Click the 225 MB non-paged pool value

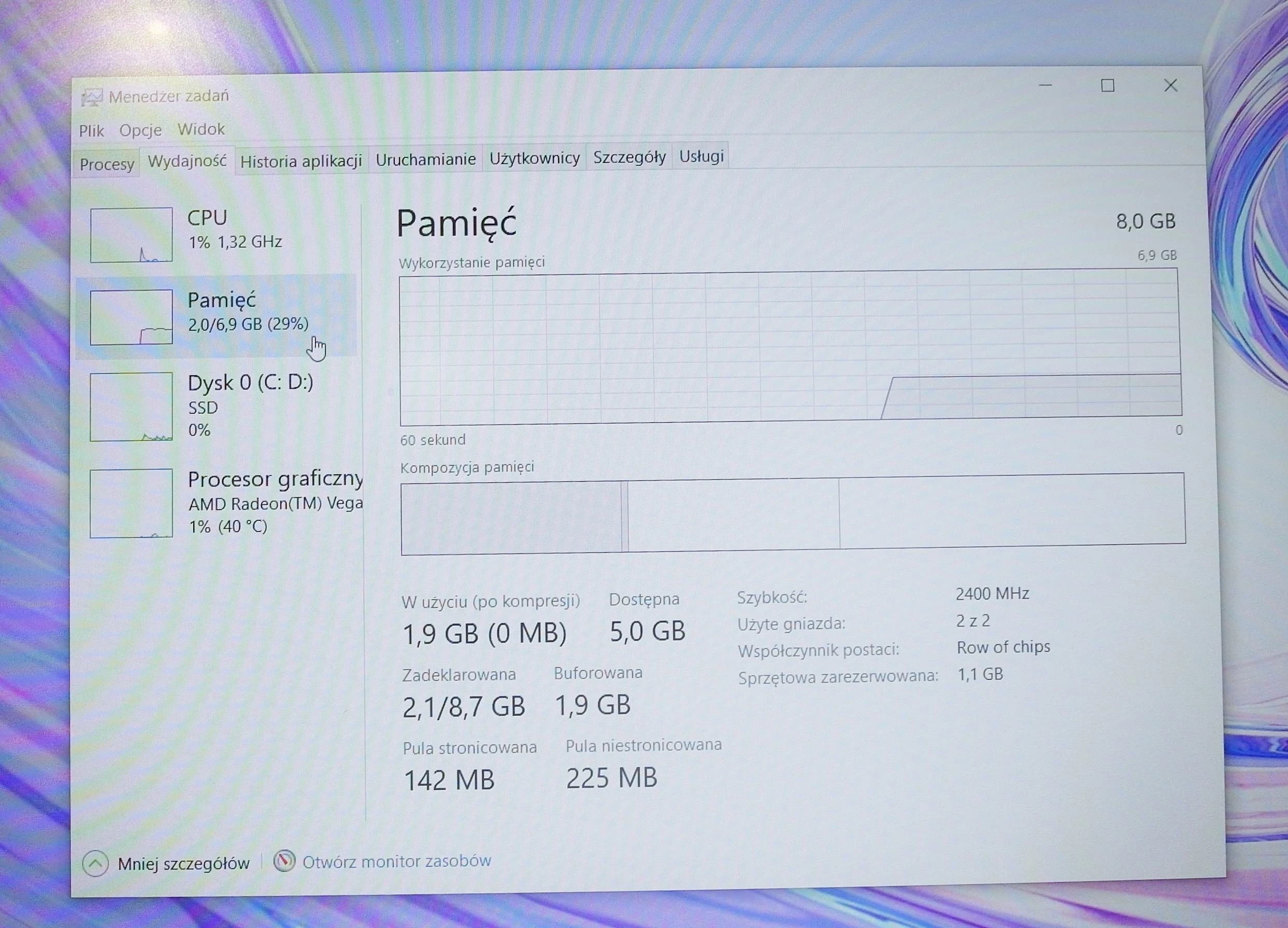point(612,778)
